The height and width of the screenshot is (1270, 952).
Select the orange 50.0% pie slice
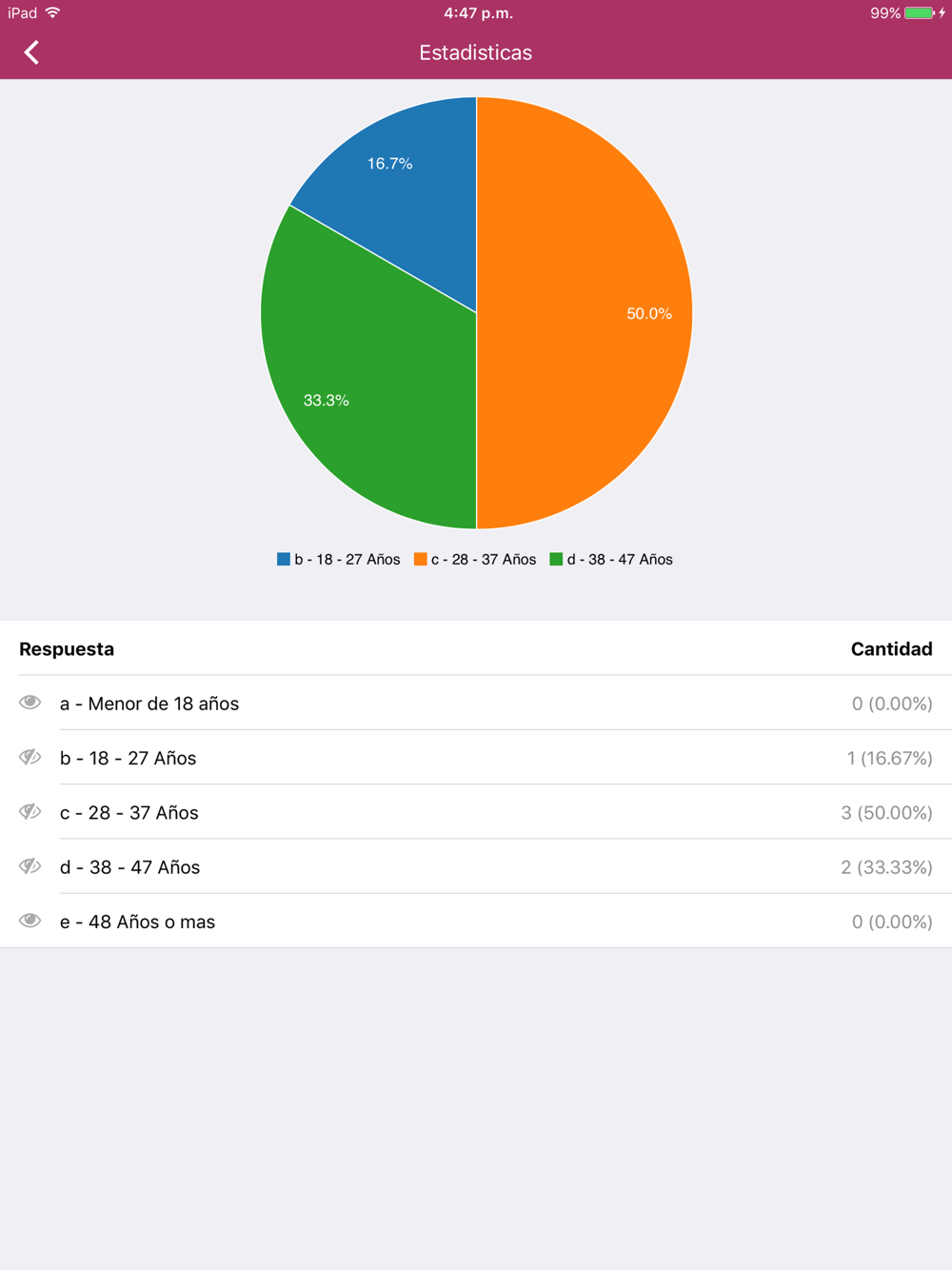(x=590, y=314)
